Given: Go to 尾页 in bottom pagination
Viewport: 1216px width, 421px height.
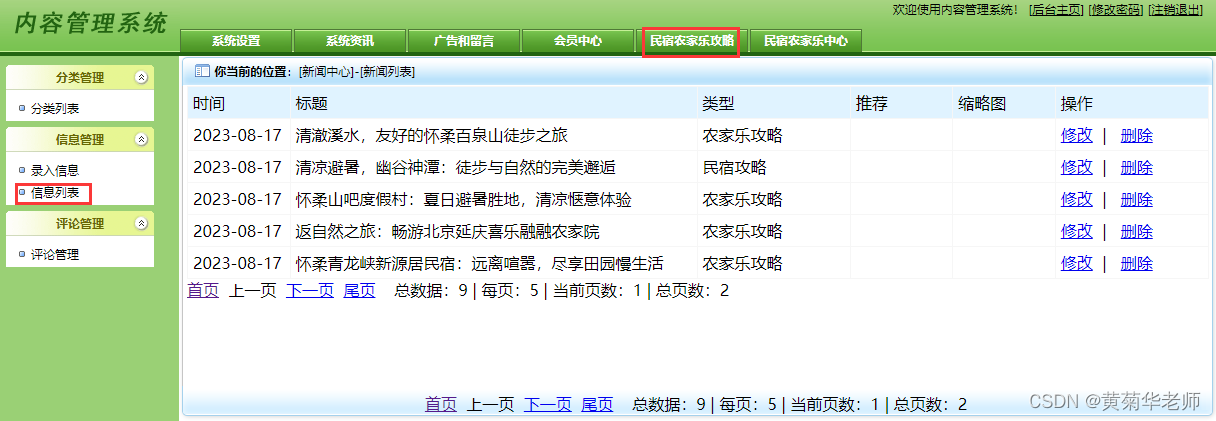Looking at the screenshot, I should (598, 405).
